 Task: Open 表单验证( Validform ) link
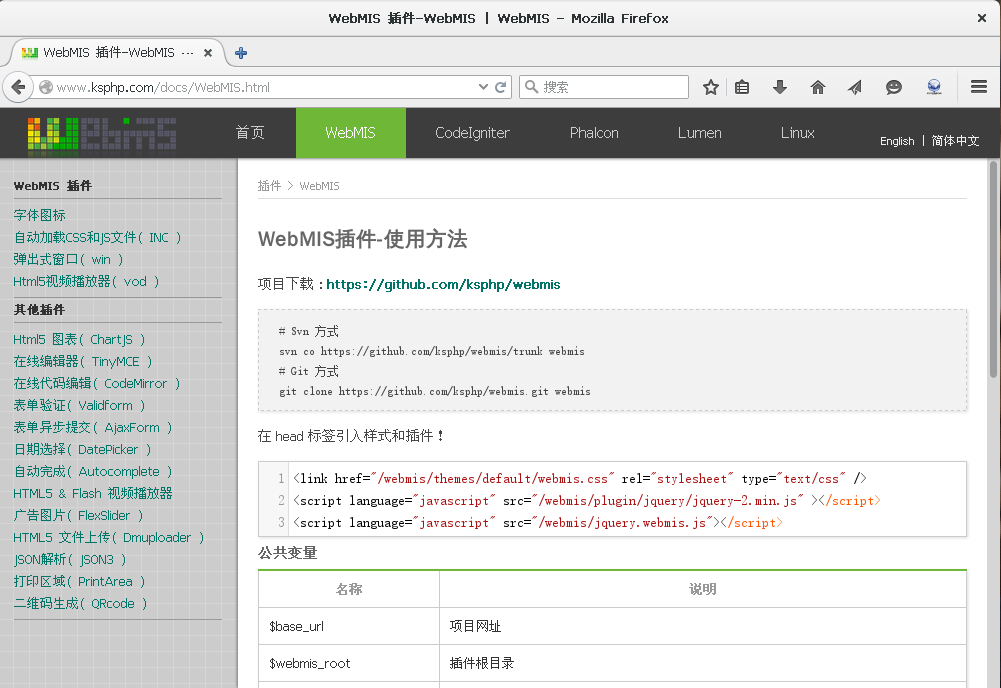[79, 405]
